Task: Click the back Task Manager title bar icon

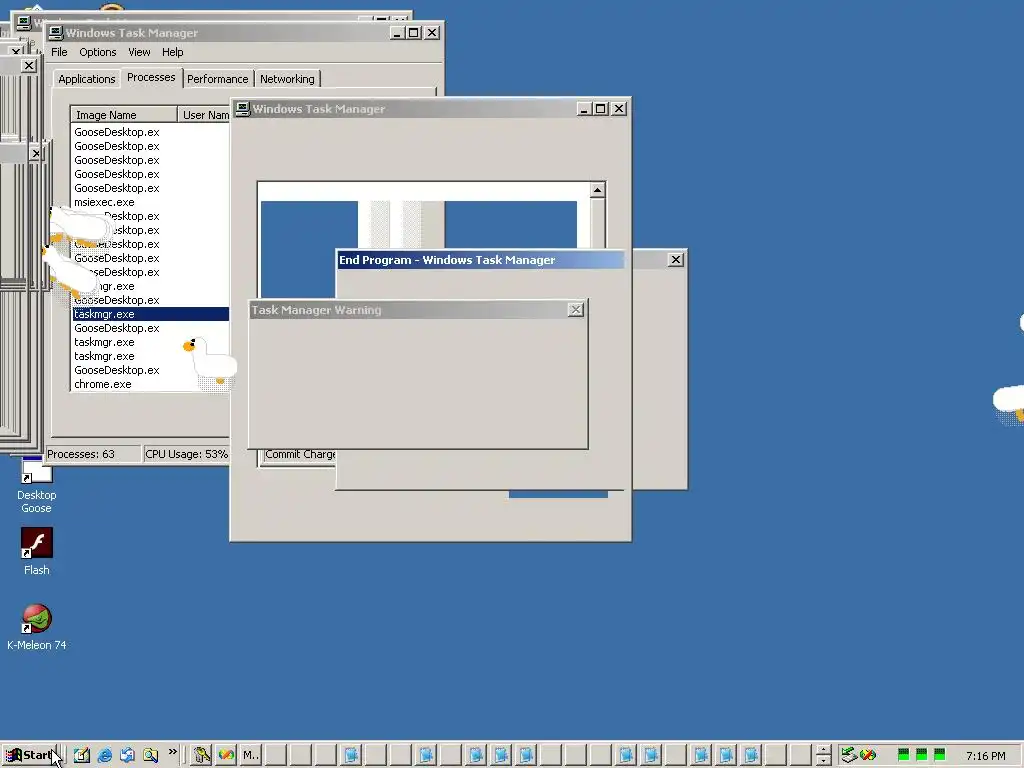Action: 56,33
